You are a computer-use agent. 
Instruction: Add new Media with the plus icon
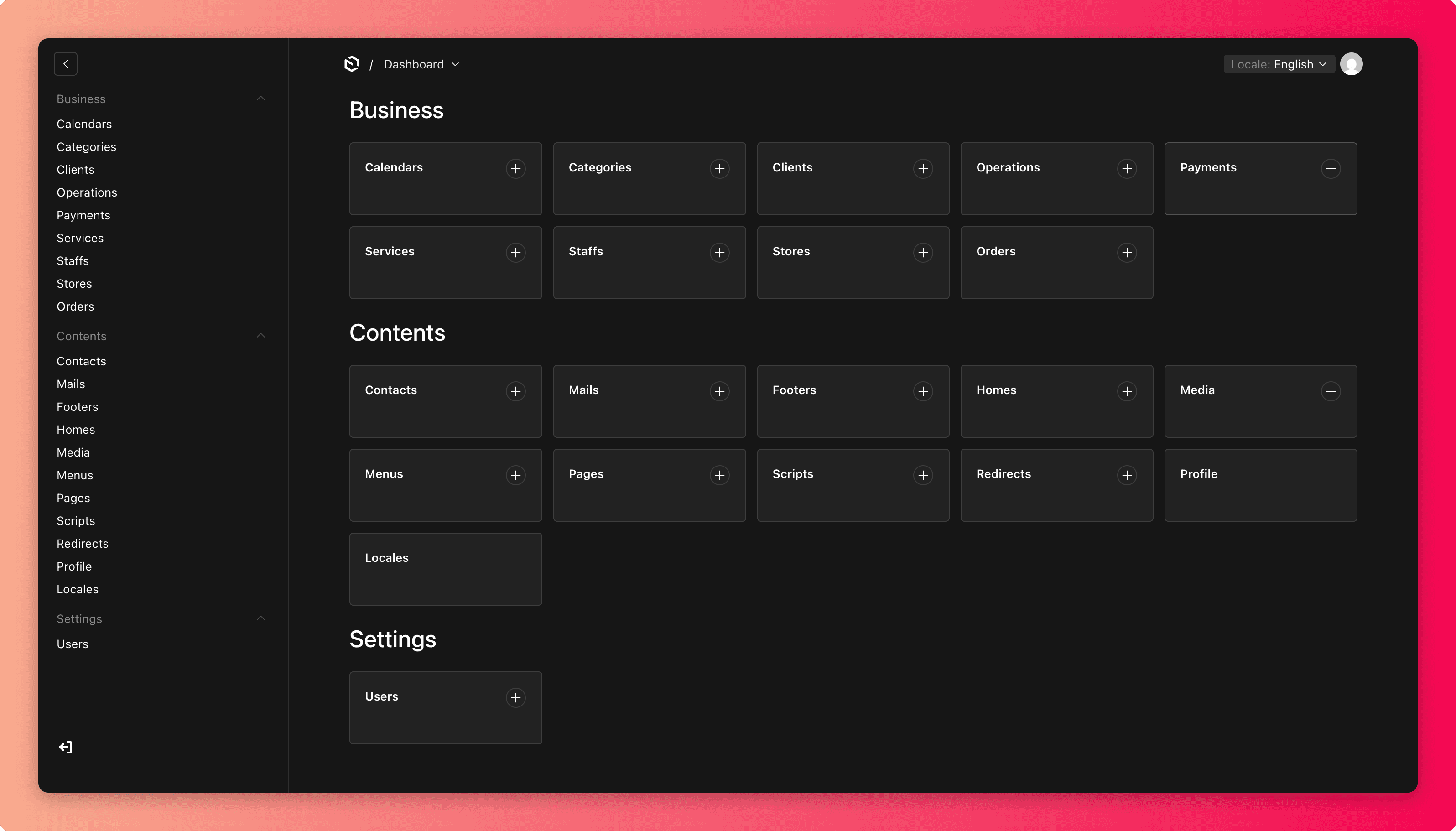coord(1331,391)
